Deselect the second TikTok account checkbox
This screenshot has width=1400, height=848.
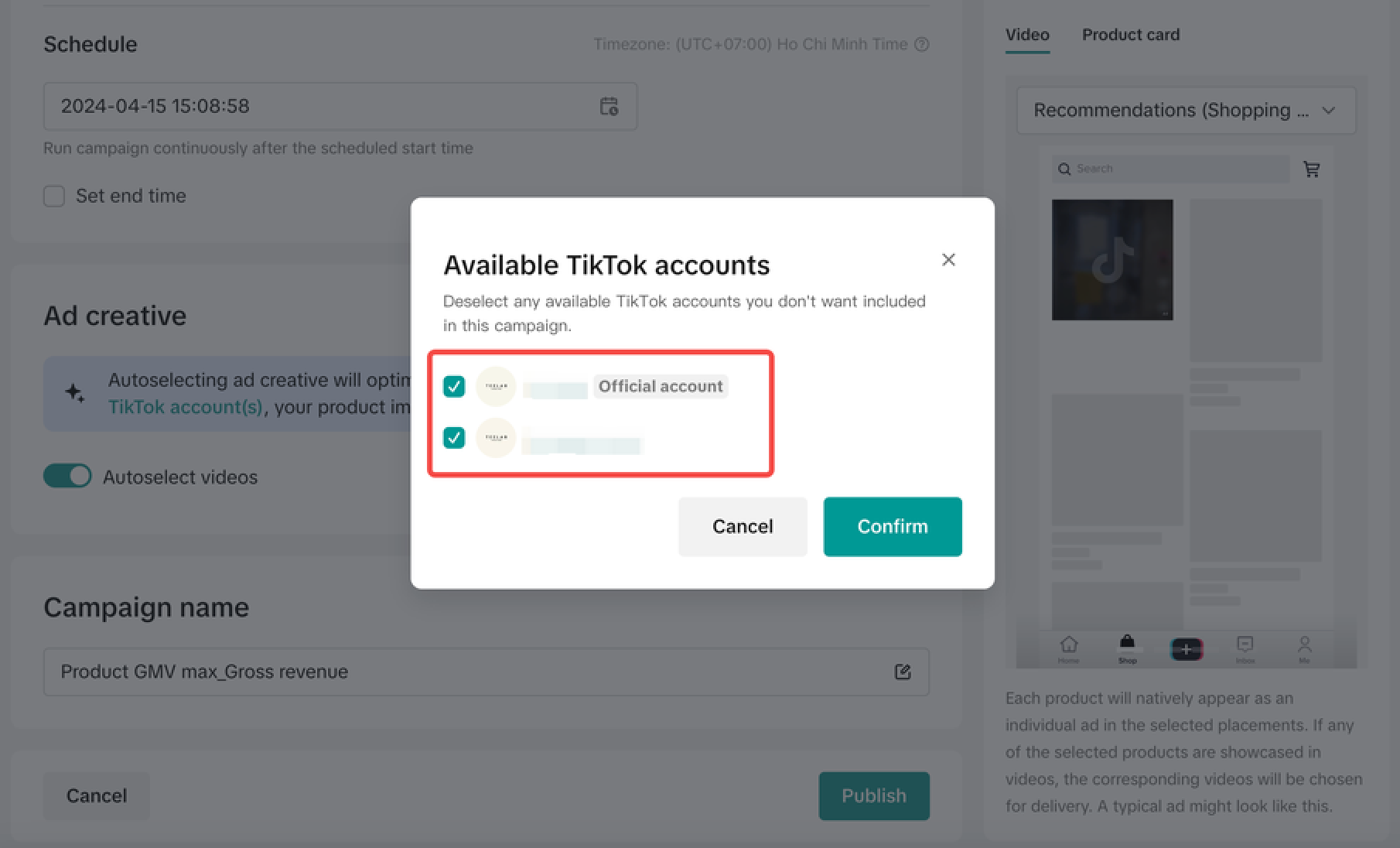click(x=454, y=438)
